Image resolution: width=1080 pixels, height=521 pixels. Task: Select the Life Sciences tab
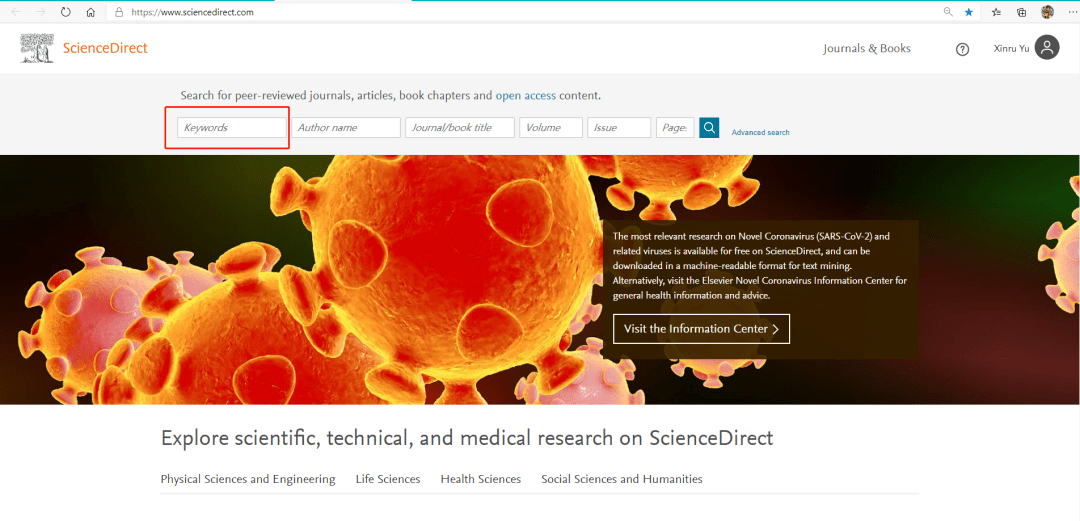(388, 479)
